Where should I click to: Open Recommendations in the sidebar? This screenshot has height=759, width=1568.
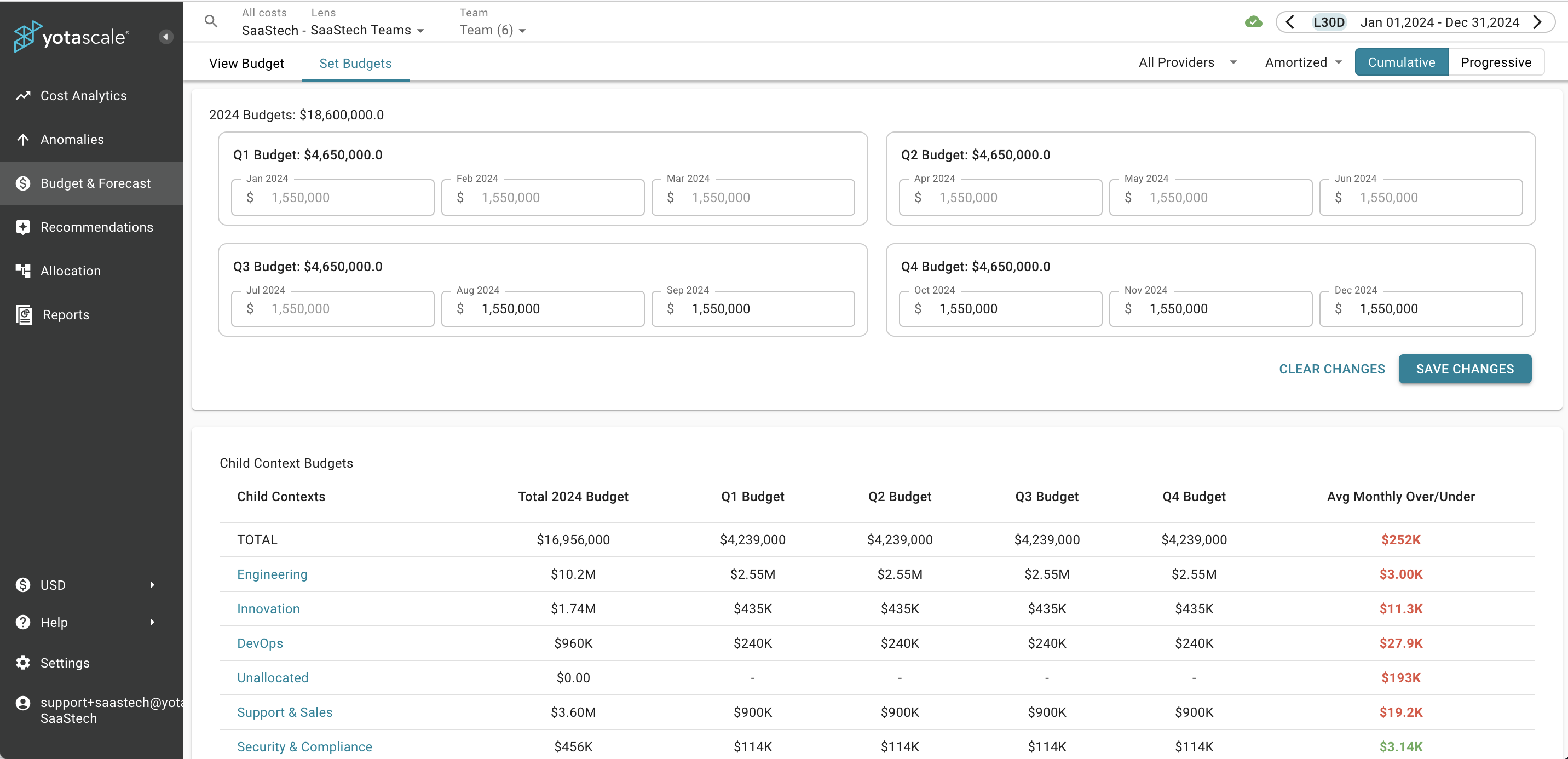[x=91, y=227]
